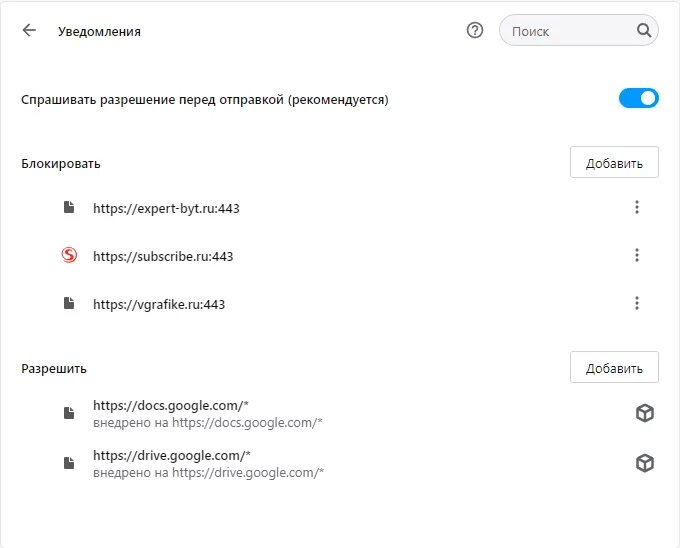Viewport: 680px width, 548px height.
Task: Focus the Поиск search field
Action: tap(579, 30)
